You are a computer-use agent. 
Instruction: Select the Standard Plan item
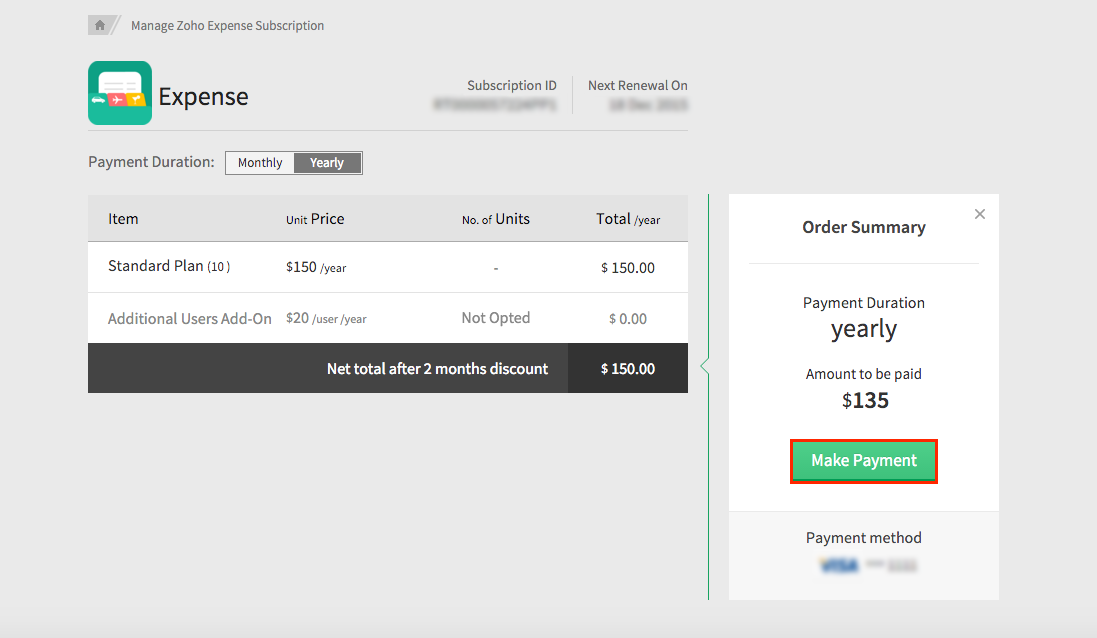(169, 267)
